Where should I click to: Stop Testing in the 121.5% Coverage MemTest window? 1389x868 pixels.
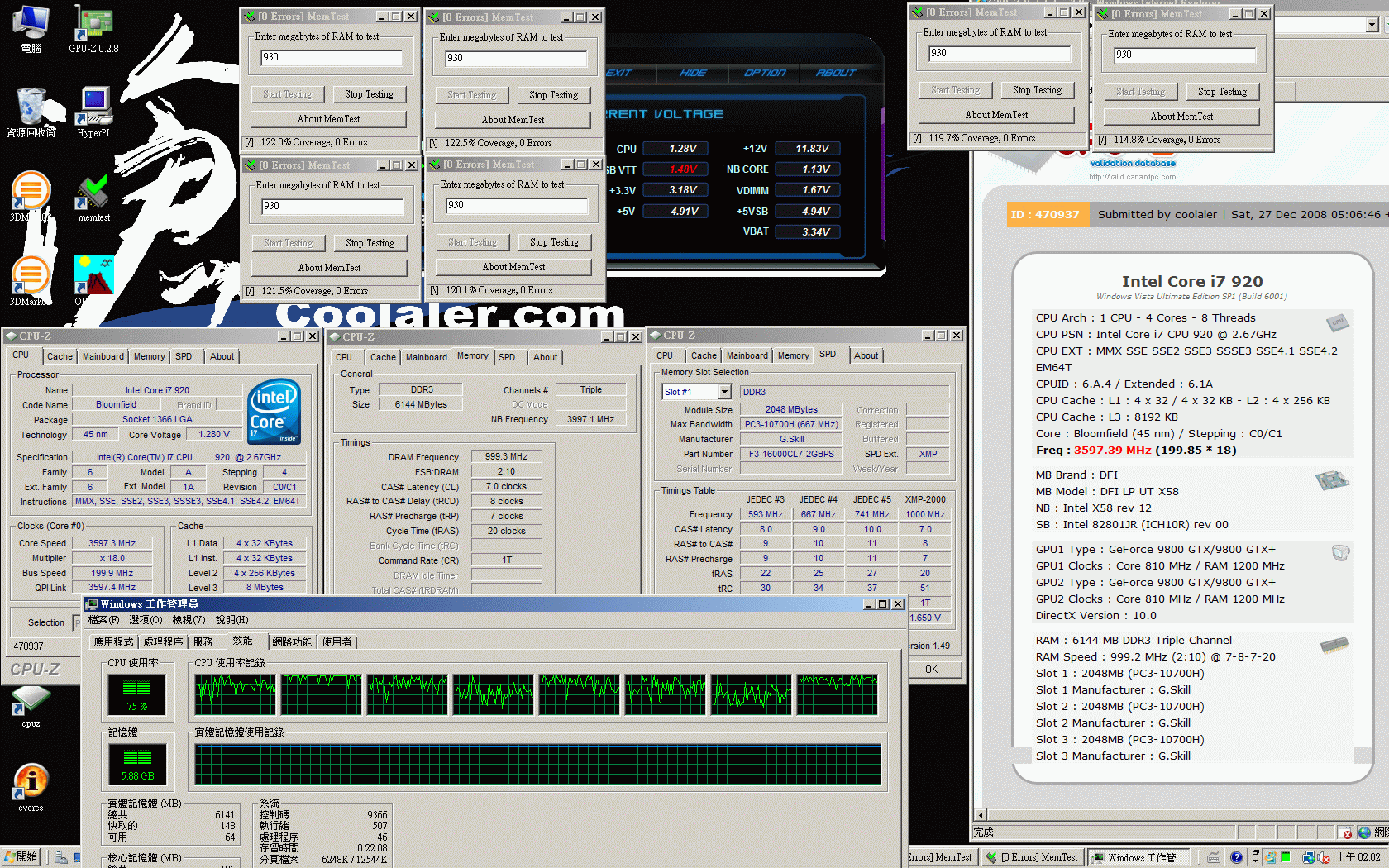370,243
